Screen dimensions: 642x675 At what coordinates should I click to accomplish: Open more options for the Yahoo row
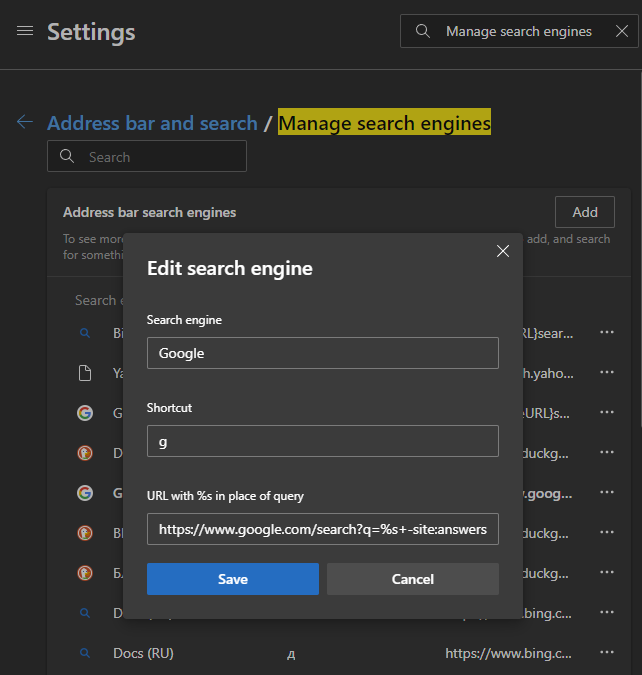(607, 372)
